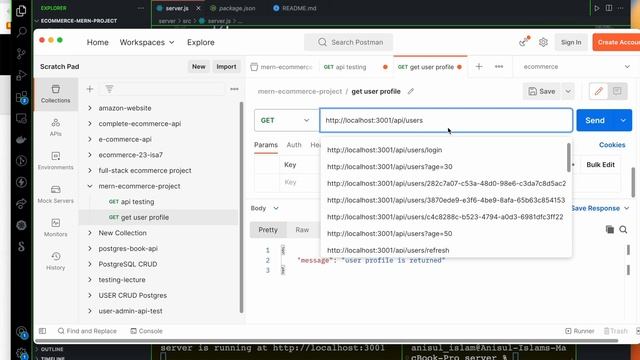The width and height of the screenshot is (640, 360).
Task: Open the Console in footer
Action: (147, 331)
